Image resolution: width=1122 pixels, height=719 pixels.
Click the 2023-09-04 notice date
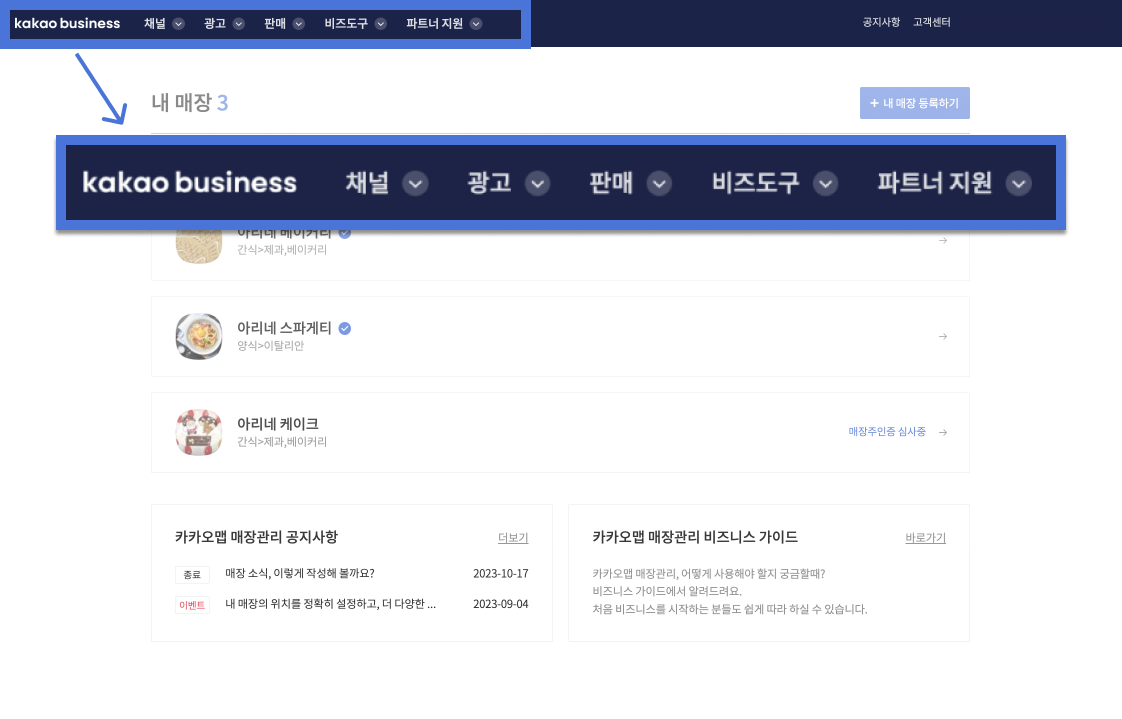click(x=501, y=605)
